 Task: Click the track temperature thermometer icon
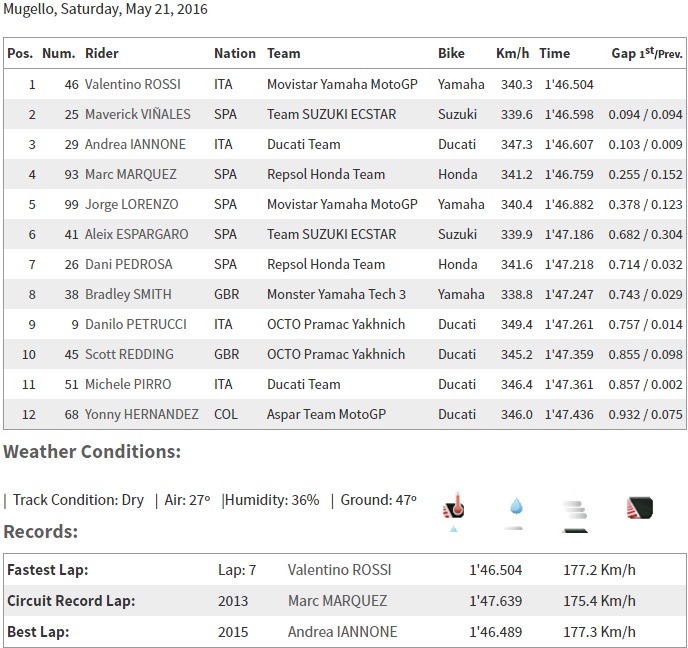[454, 508]
